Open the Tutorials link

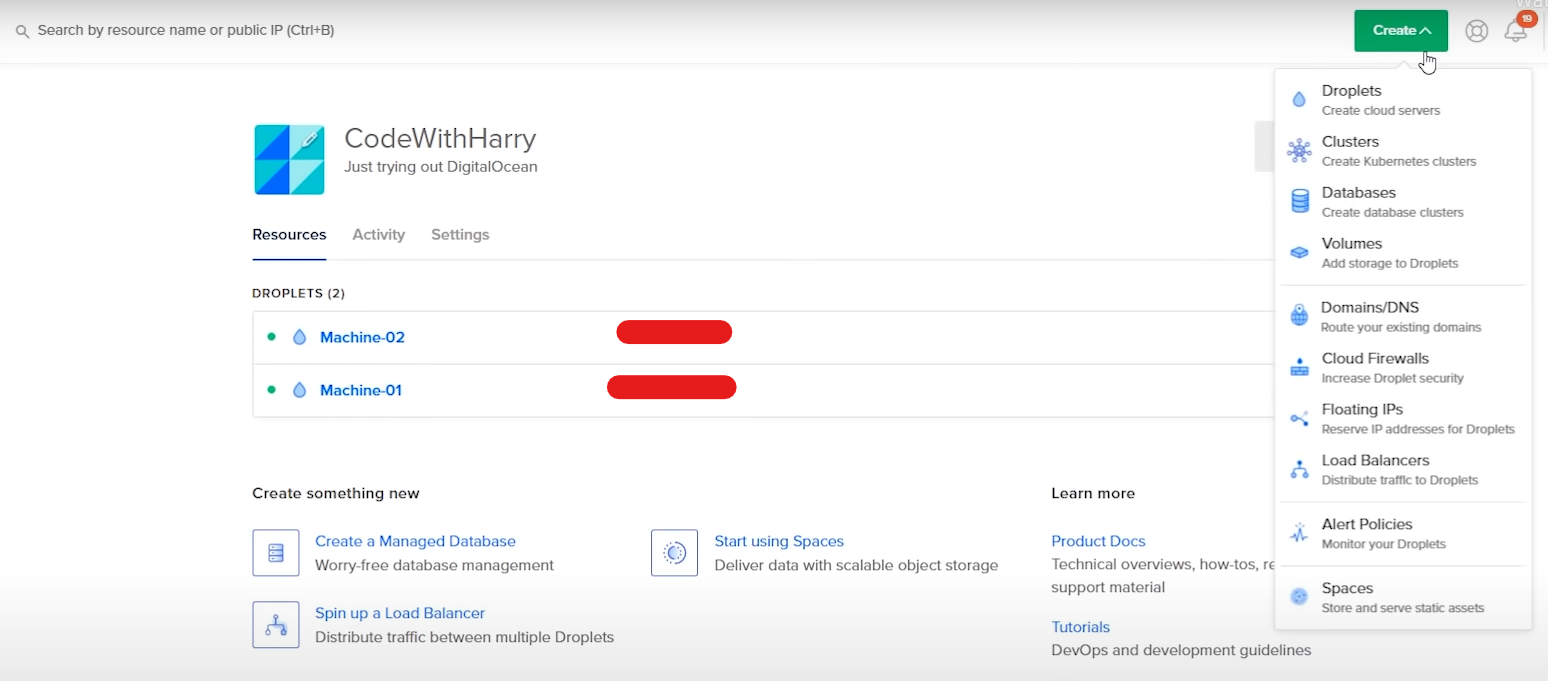point(1080,627)
